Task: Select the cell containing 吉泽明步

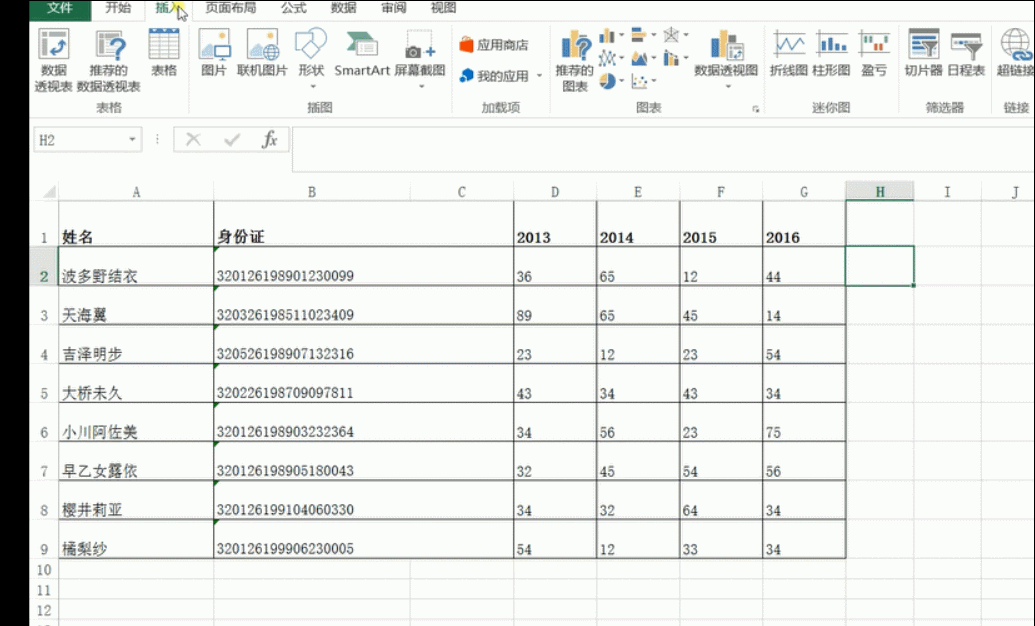Action: pos(136,345)
